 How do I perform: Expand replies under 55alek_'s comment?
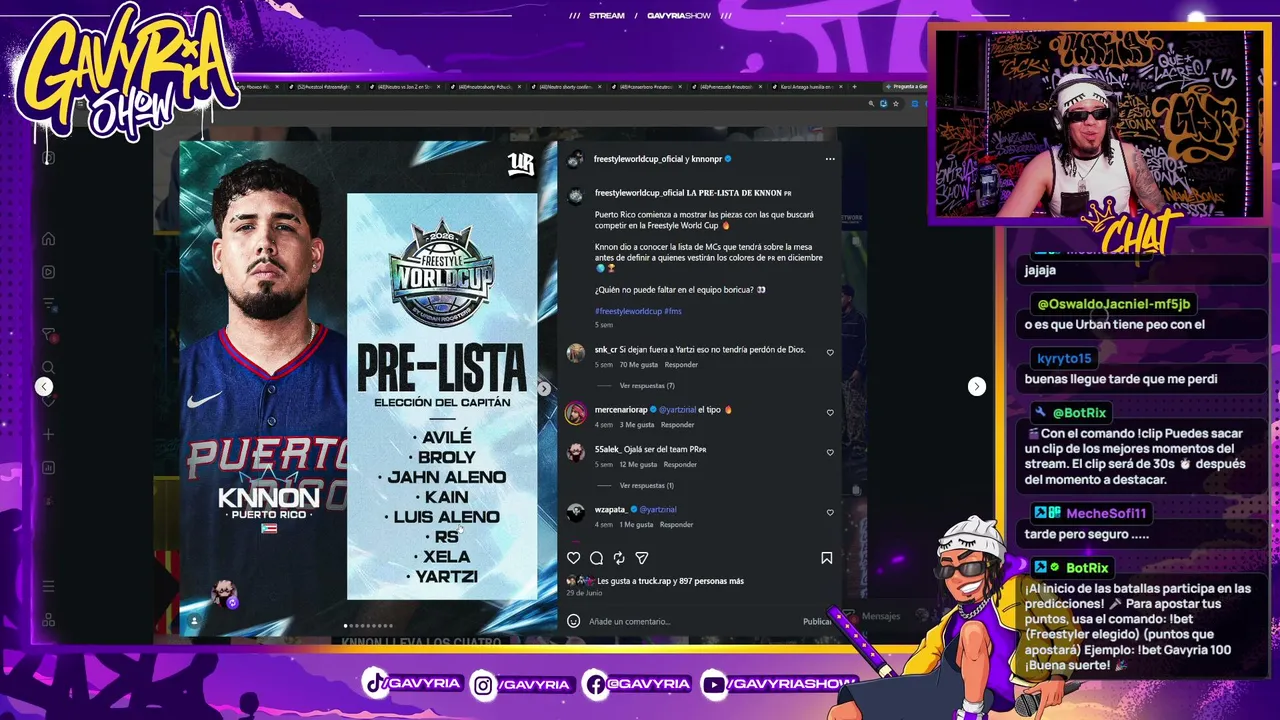(647, 485)
